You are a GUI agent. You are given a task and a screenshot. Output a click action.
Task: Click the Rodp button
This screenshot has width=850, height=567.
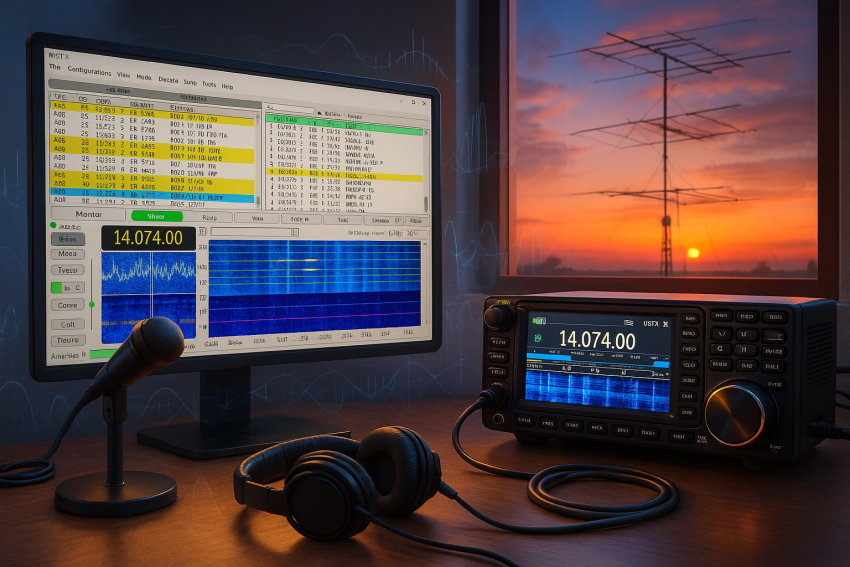(209, 218)
